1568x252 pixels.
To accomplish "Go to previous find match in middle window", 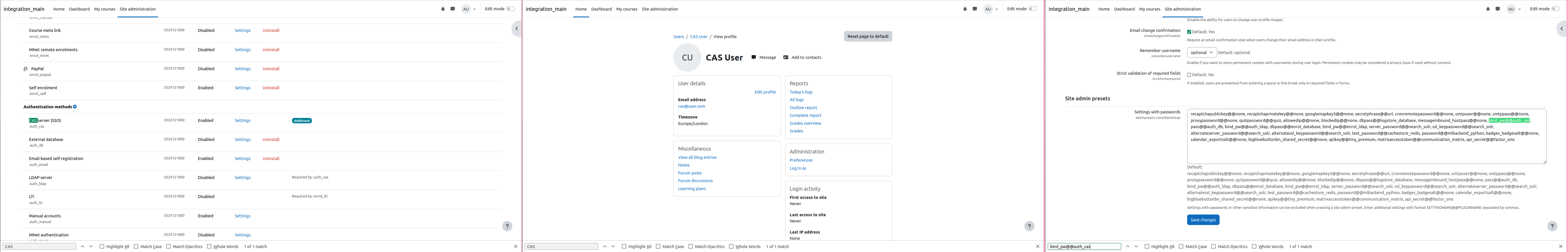I will [605, 246].
